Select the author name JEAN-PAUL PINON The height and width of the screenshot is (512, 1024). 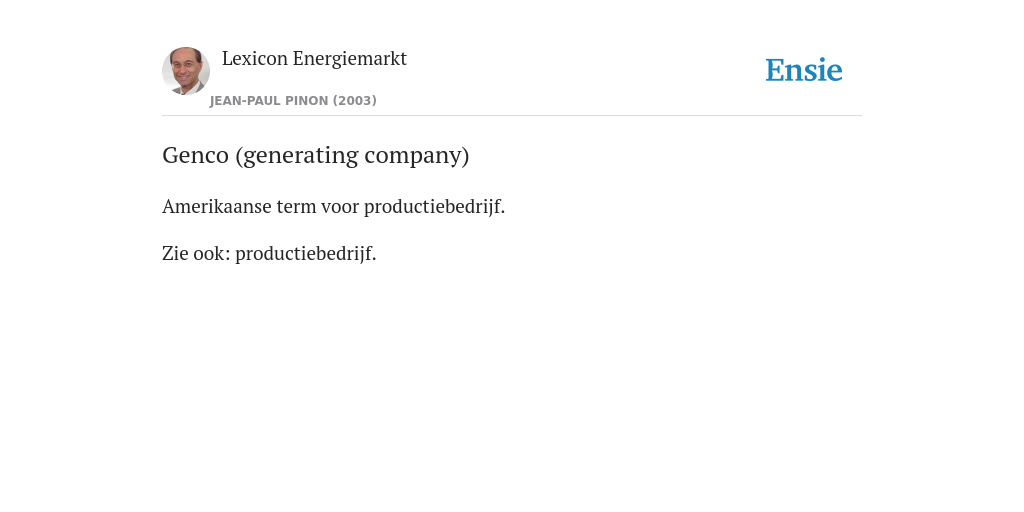tap(269, 101)
